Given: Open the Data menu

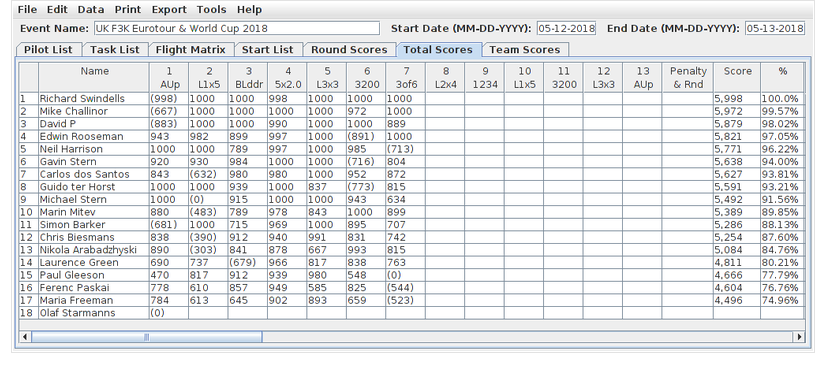Looking at the screenshot, I should point(91,10).
